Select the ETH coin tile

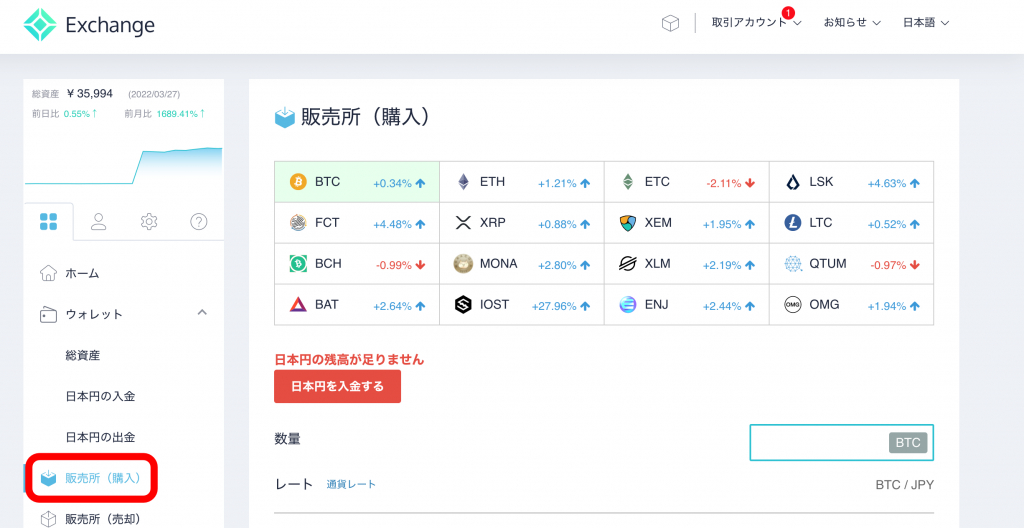point(521,182)
